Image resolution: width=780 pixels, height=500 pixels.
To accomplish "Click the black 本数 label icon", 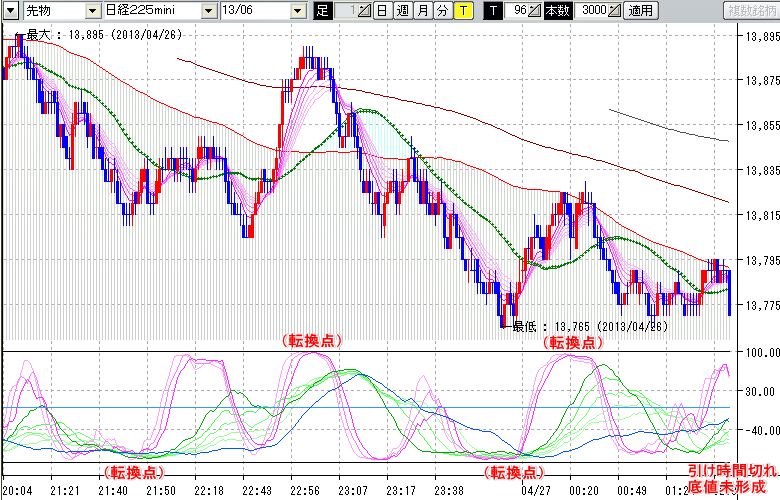I will 557,10.
